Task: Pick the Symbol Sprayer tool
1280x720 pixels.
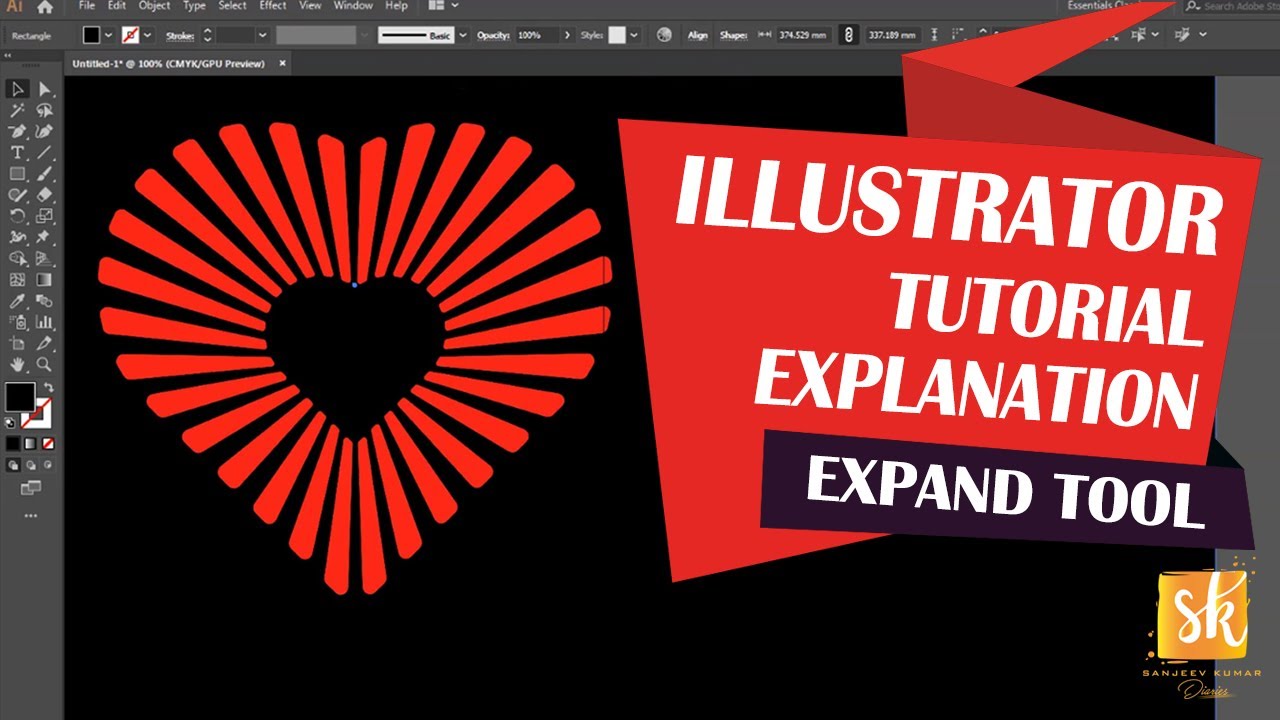Action: coord(18,322)
